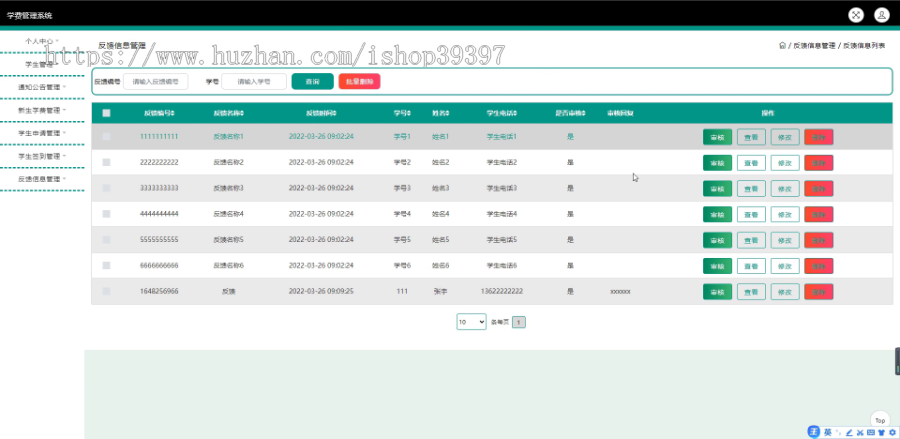Expand the 学生管理 sidebar menu
The height and width of the screenshot is (439, 900).
coord(41,64)
